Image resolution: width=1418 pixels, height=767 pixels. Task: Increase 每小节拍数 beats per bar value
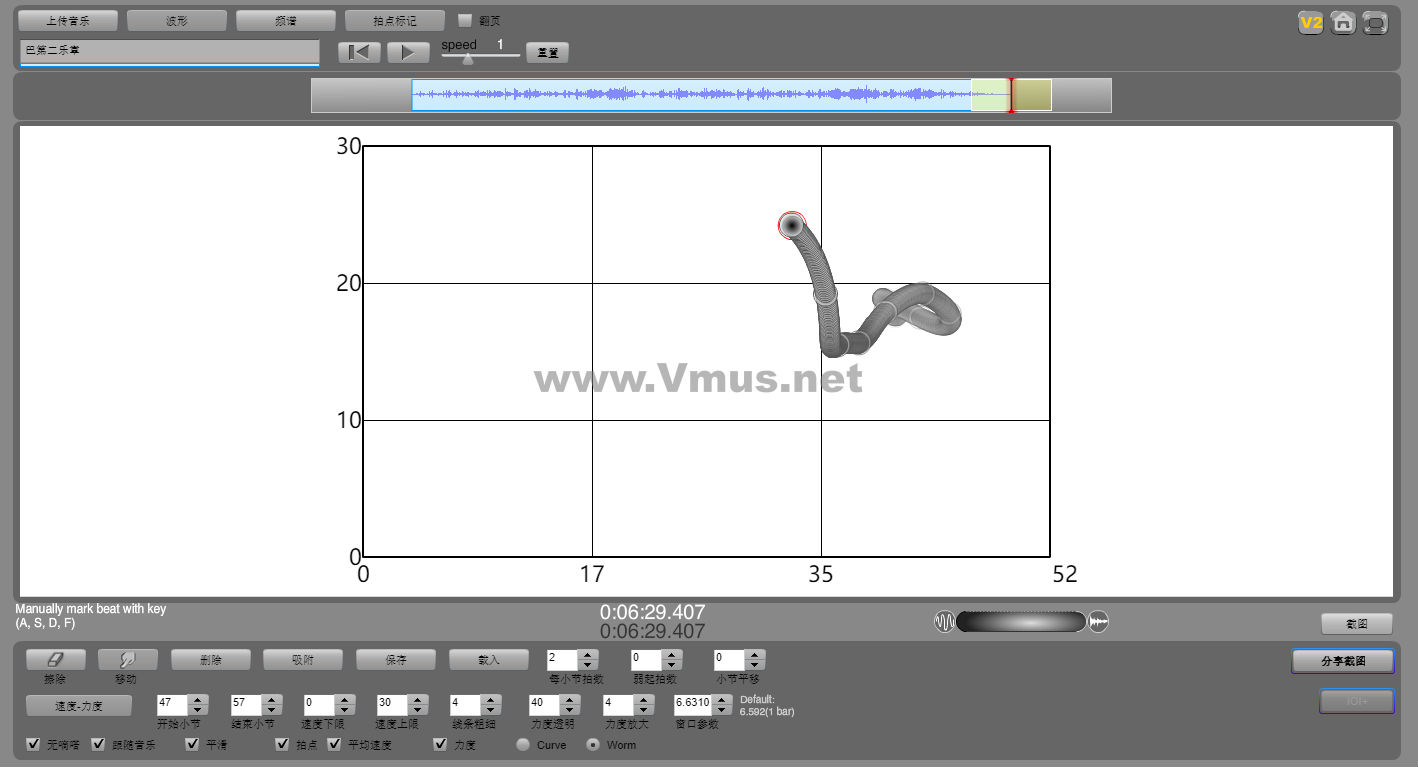tap(588, 655)
